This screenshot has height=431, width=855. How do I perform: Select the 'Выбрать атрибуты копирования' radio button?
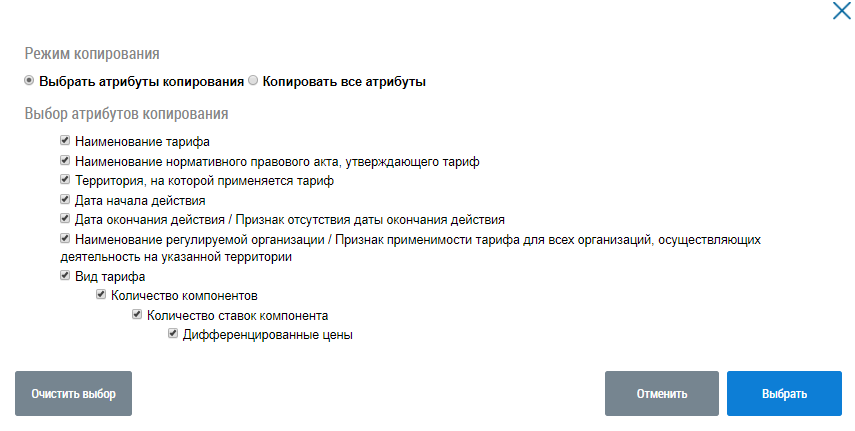pos(29,81)
